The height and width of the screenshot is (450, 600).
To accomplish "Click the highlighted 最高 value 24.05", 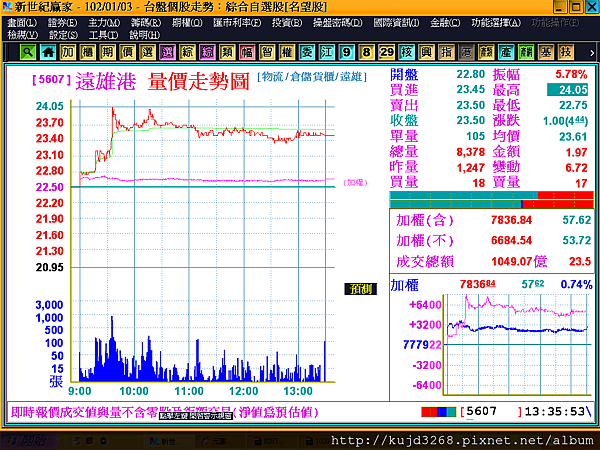I will point(567,90).
